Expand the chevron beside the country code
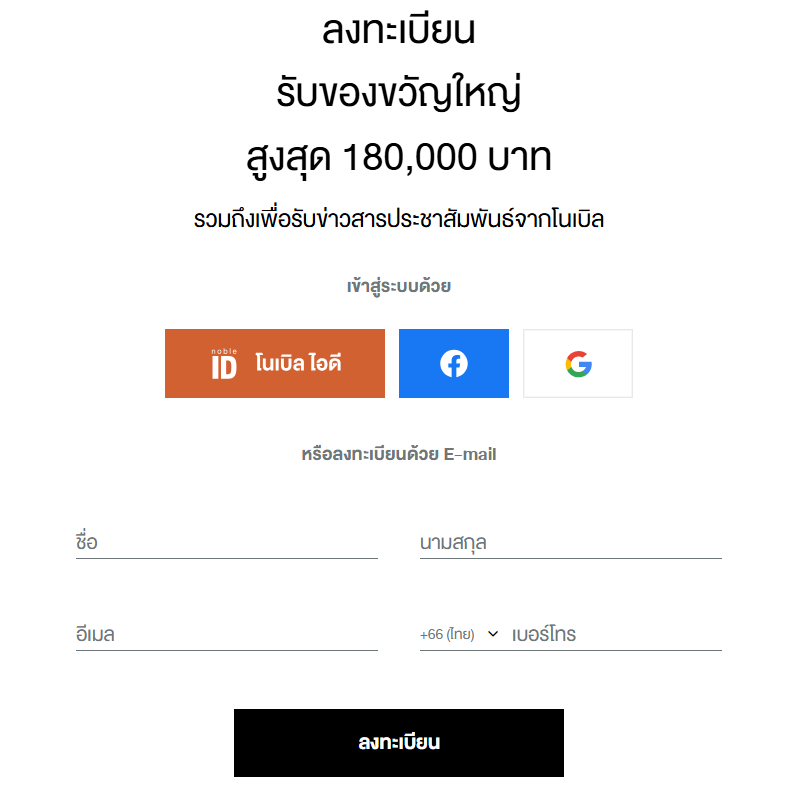Screen dimensions: 801x789 click(493, 634)
